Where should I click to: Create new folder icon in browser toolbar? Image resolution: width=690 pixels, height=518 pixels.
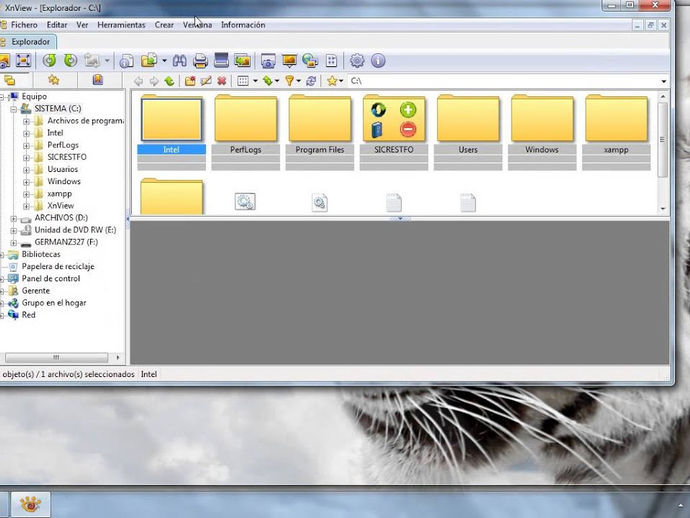click(x=190, y=81)
